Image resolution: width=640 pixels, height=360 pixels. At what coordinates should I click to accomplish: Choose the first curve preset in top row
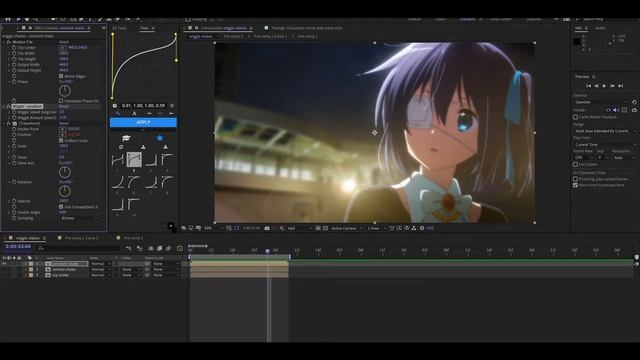[x=118, y=160]
